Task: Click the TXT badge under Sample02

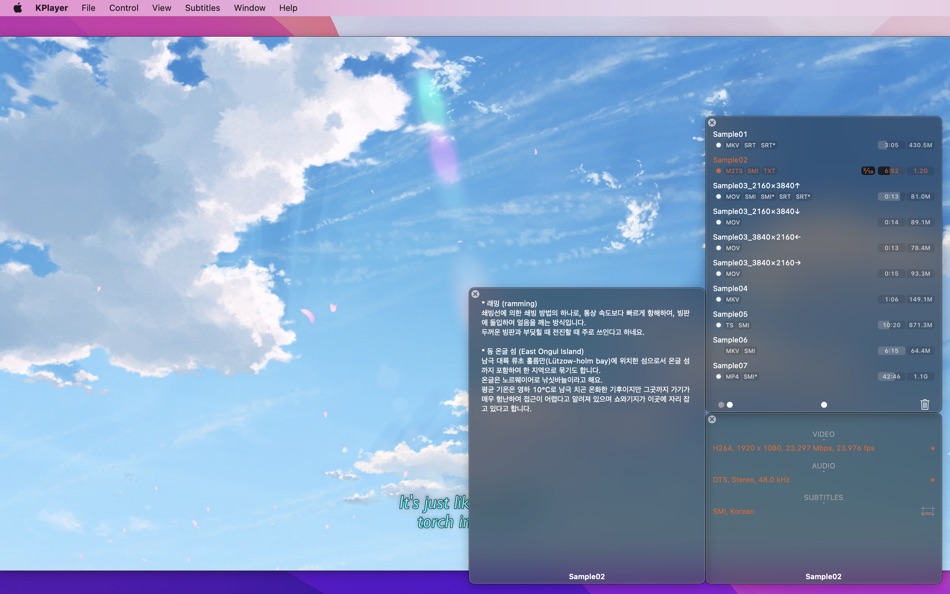Action: click(769, 171)
